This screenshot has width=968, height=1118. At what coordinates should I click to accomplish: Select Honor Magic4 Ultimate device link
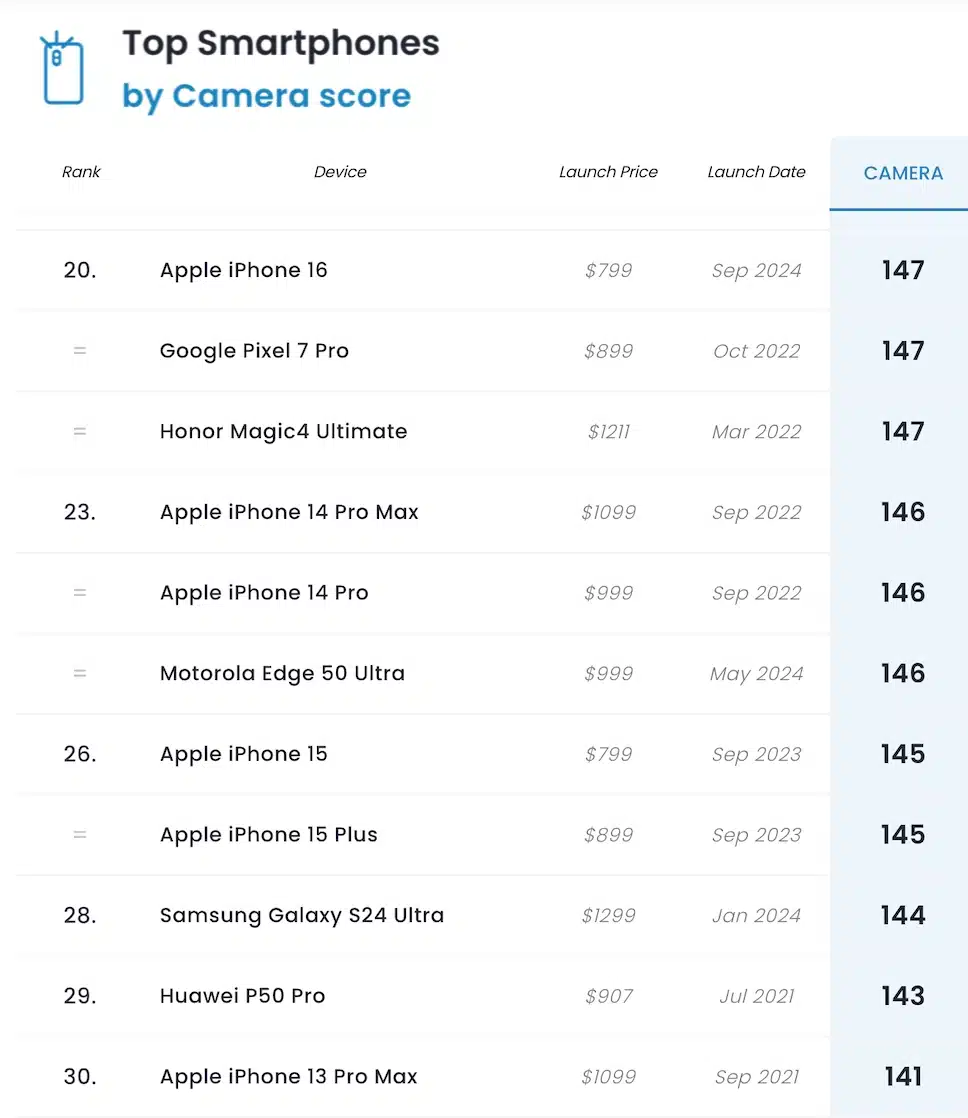283,432
